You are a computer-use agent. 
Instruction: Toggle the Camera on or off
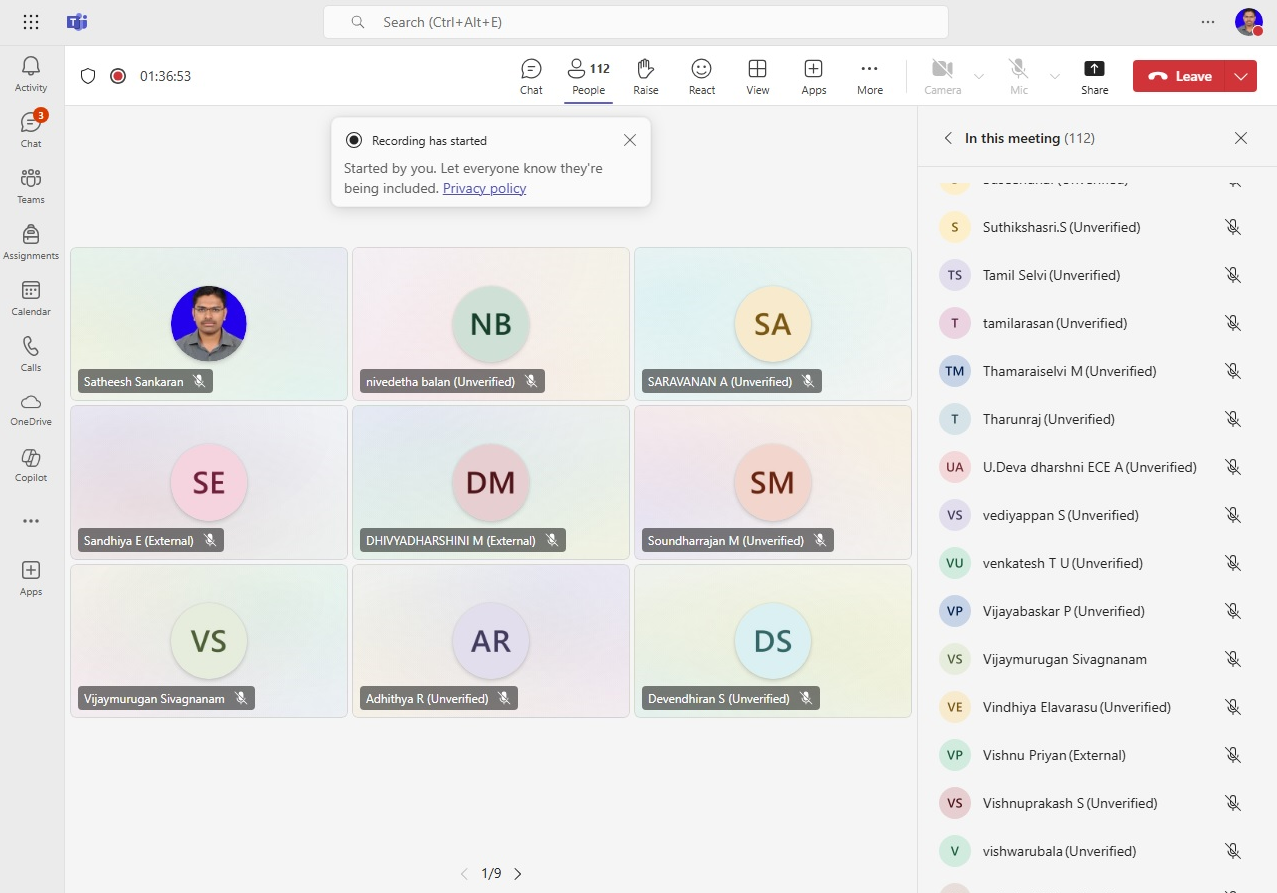tap(942, 76)
